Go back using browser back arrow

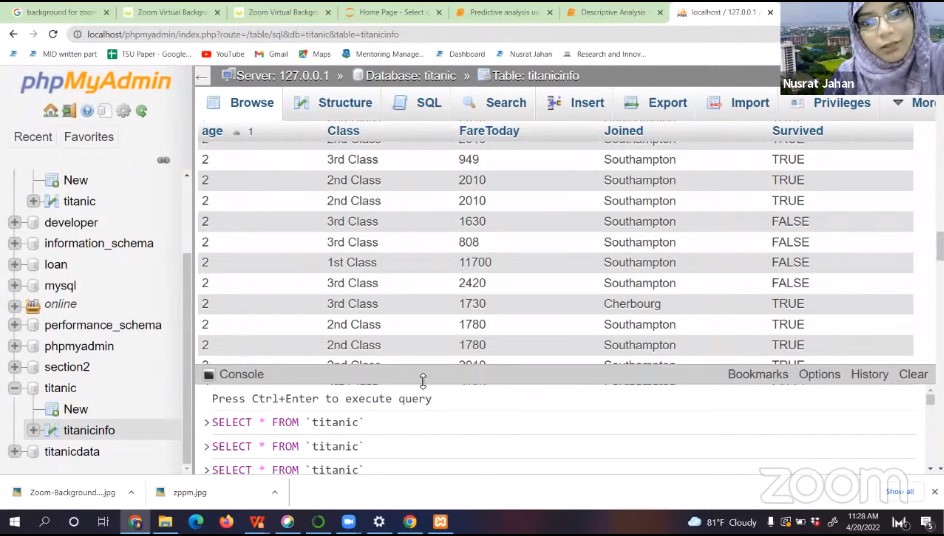pyautogui.click(x=14, y=34)
